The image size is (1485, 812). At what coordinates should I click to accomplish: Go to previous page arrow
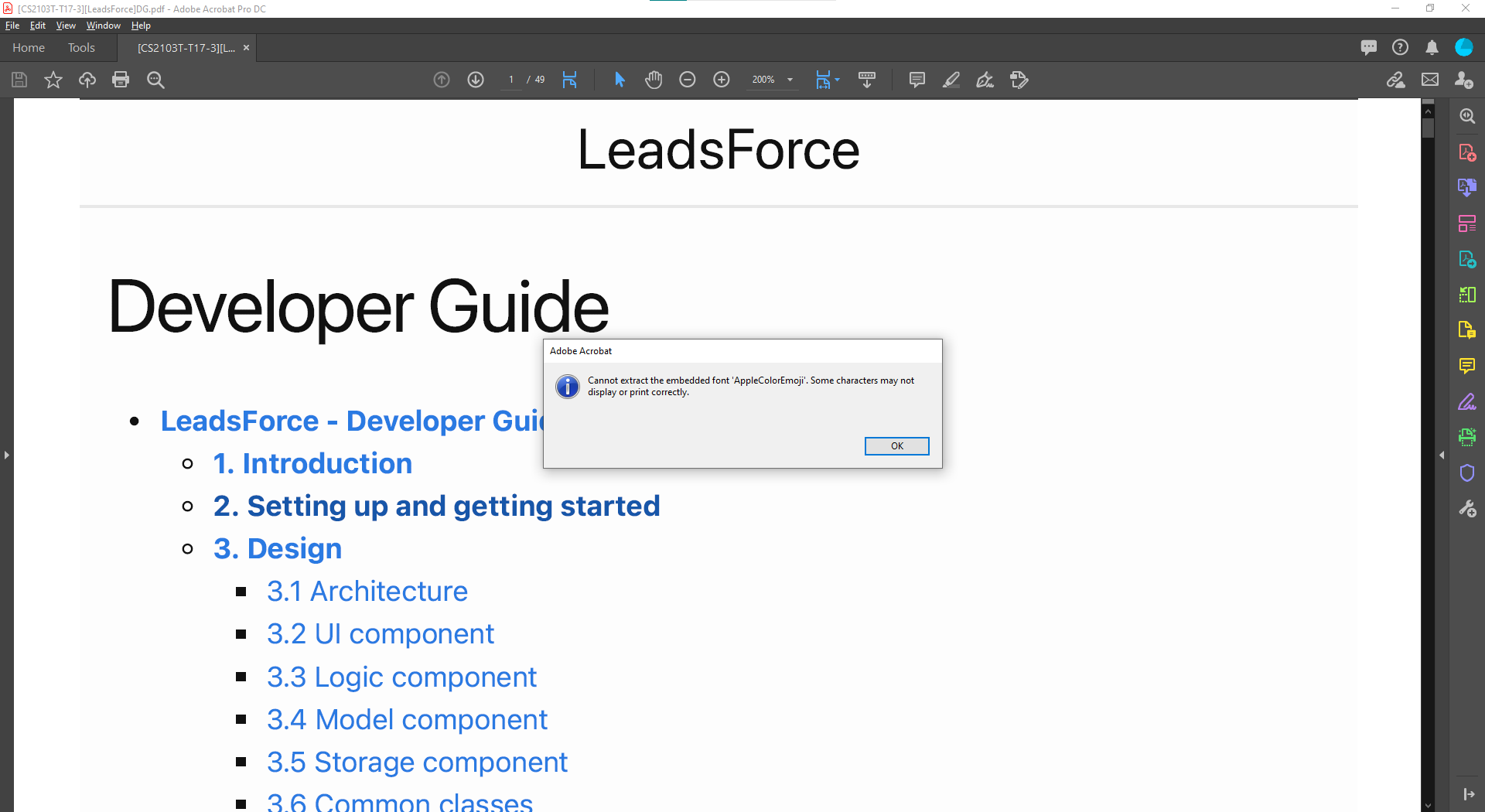click(442, 80)
